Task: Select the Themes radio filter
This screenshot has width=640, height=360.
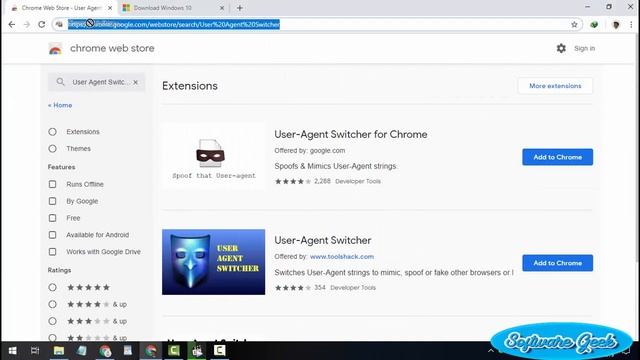Action: [52, 149]
